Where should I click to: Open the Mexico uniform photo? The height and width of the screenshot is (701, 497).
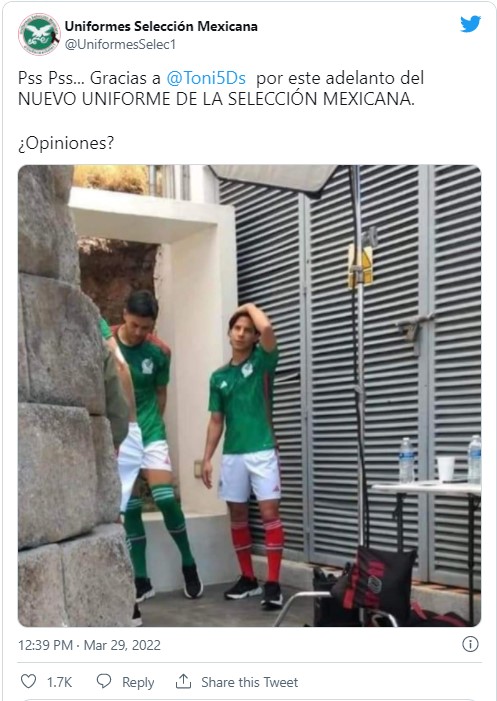(249, 396)
